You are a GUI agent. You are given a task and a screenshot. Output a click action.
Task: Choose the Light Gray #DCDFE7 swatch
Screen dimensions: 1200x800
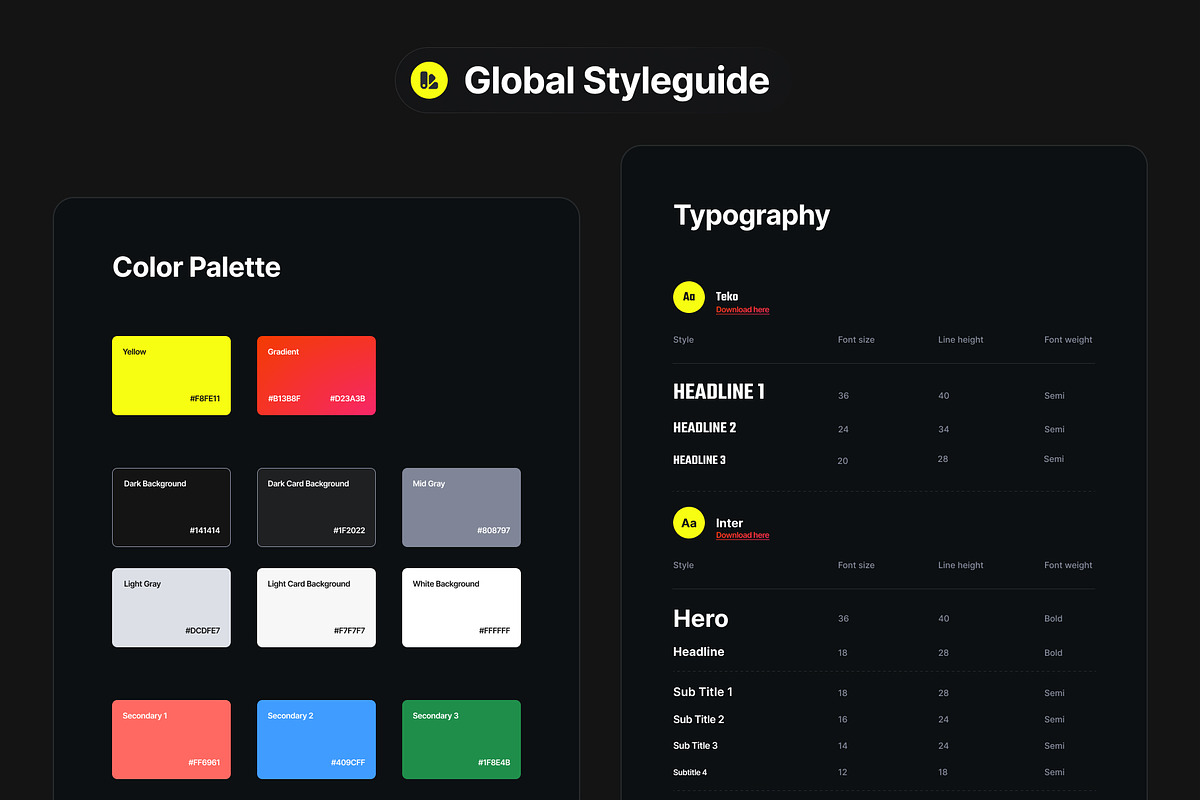coord(171,607)
